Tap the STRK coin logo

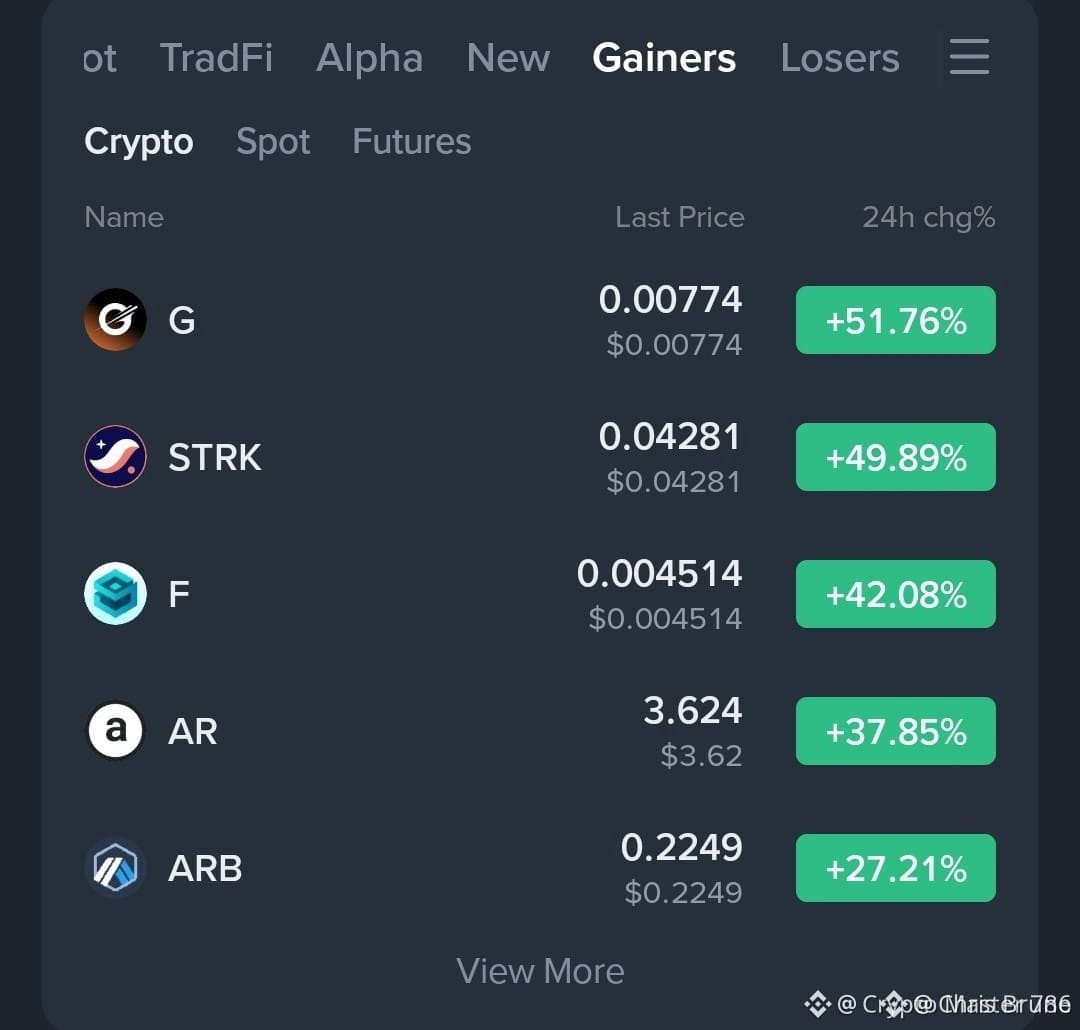point(115,456)
